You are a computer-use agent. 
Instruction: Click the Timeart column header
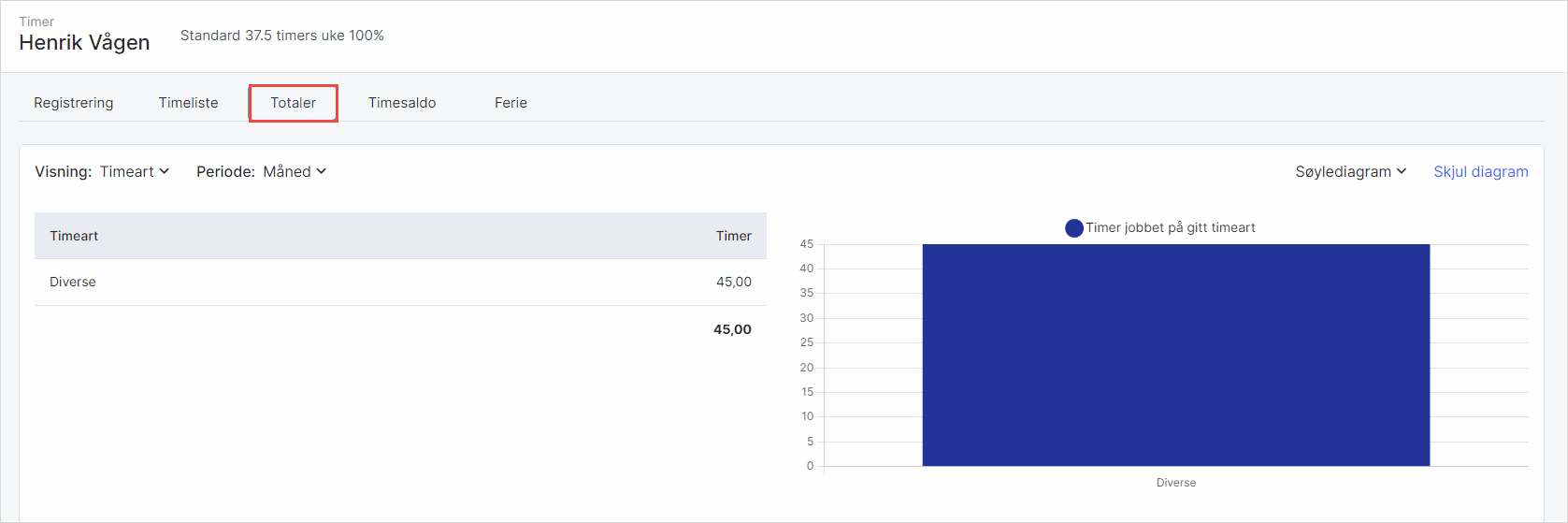74,236
